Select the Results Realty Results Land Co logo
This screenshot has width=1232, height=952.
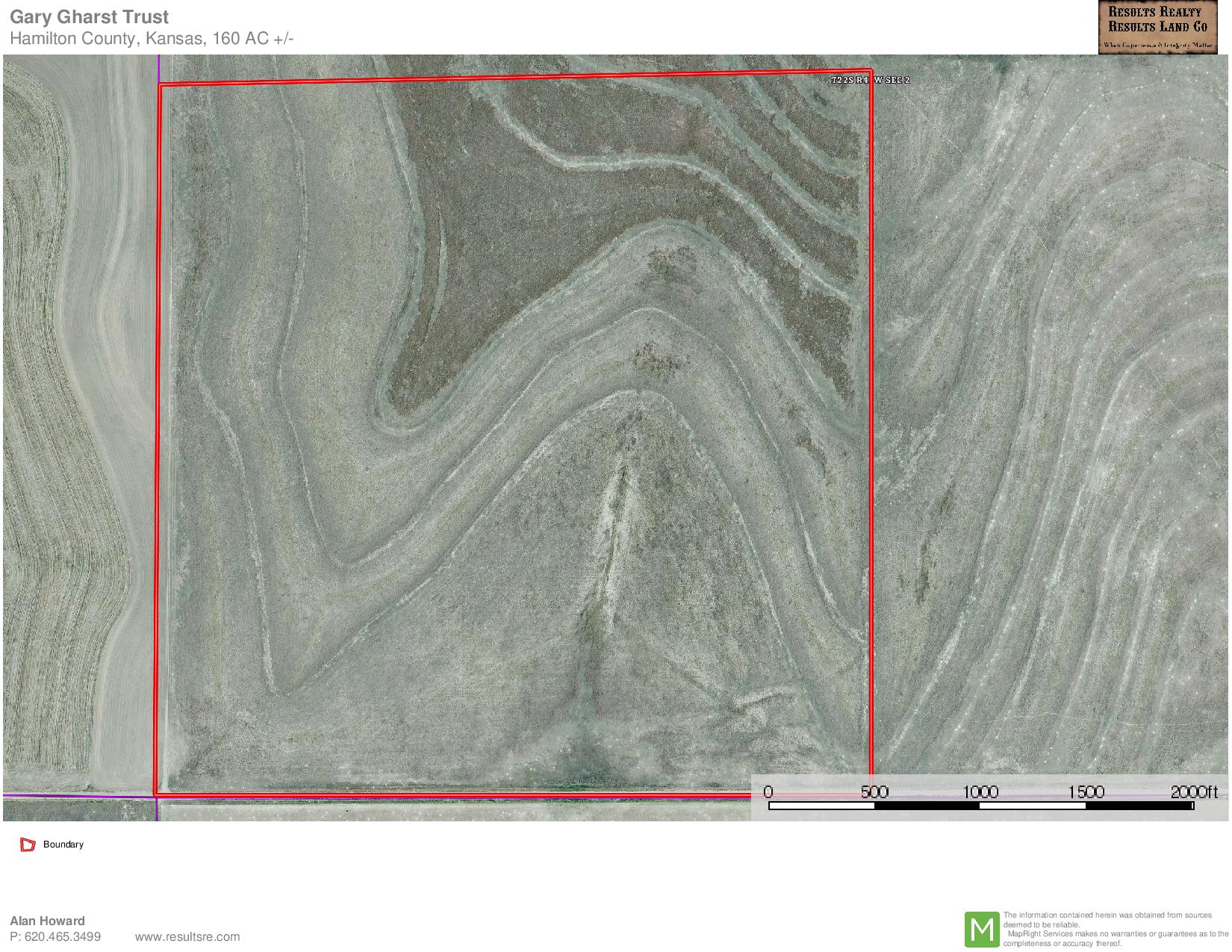pyautogui.click(x=1158, y=26)
